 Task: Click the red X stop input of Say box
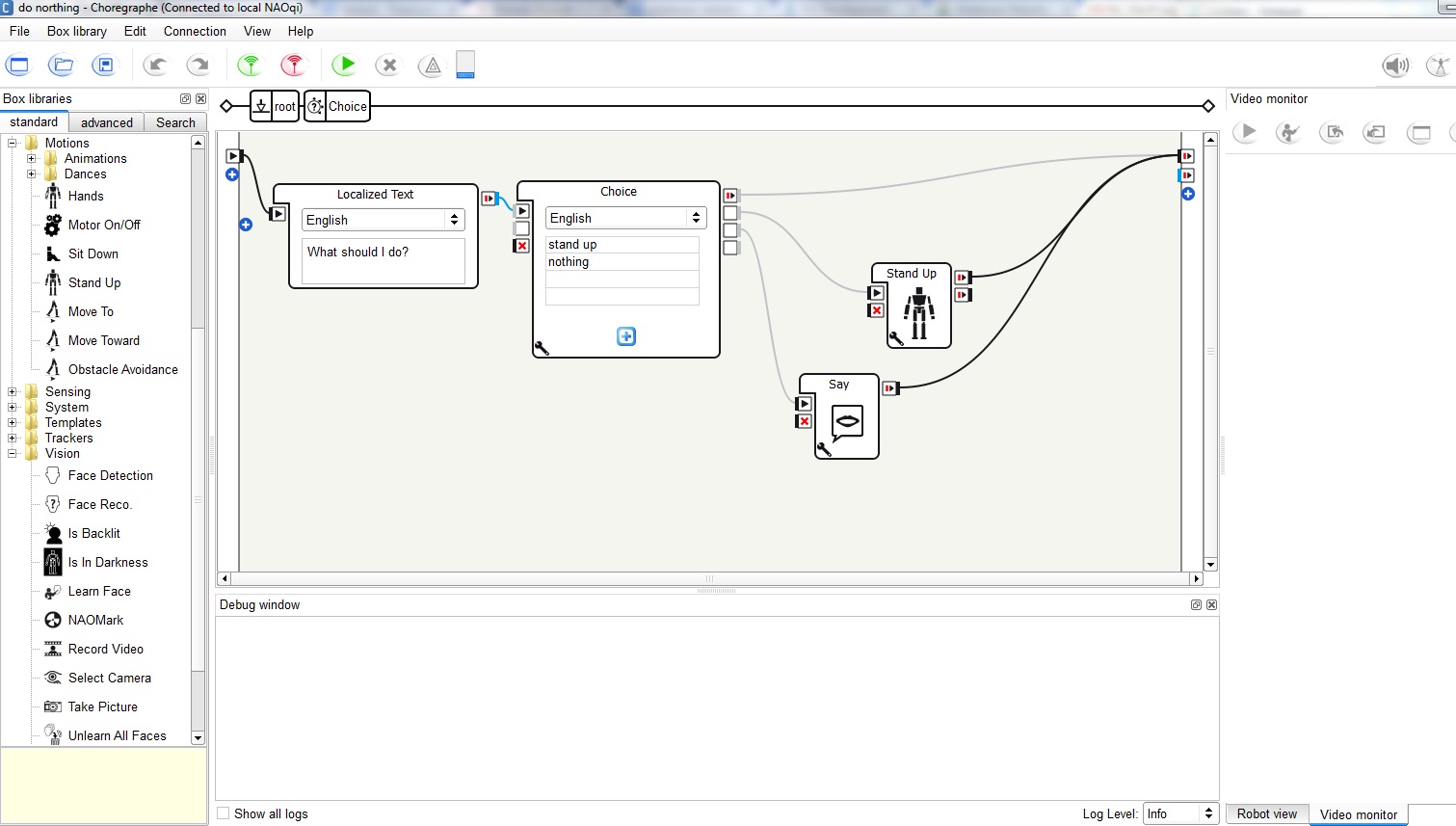click(x=805, y=421)
